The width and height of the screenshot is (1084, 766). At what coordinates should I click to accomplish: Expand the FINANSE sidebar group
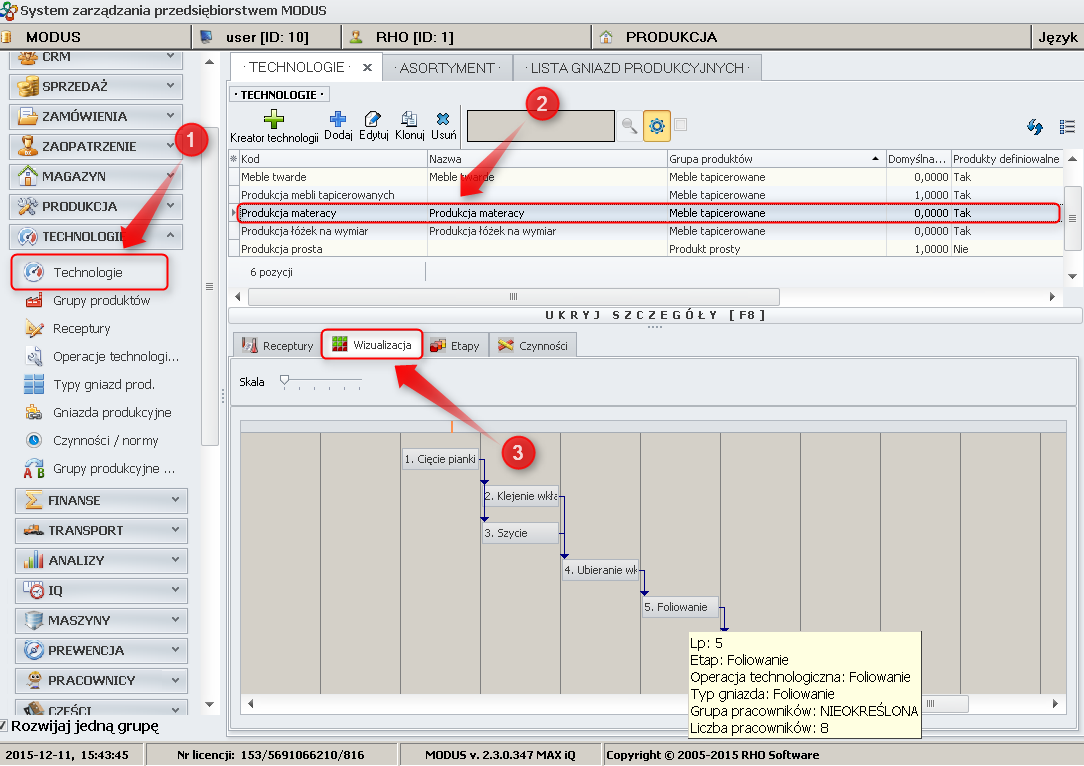100,500
